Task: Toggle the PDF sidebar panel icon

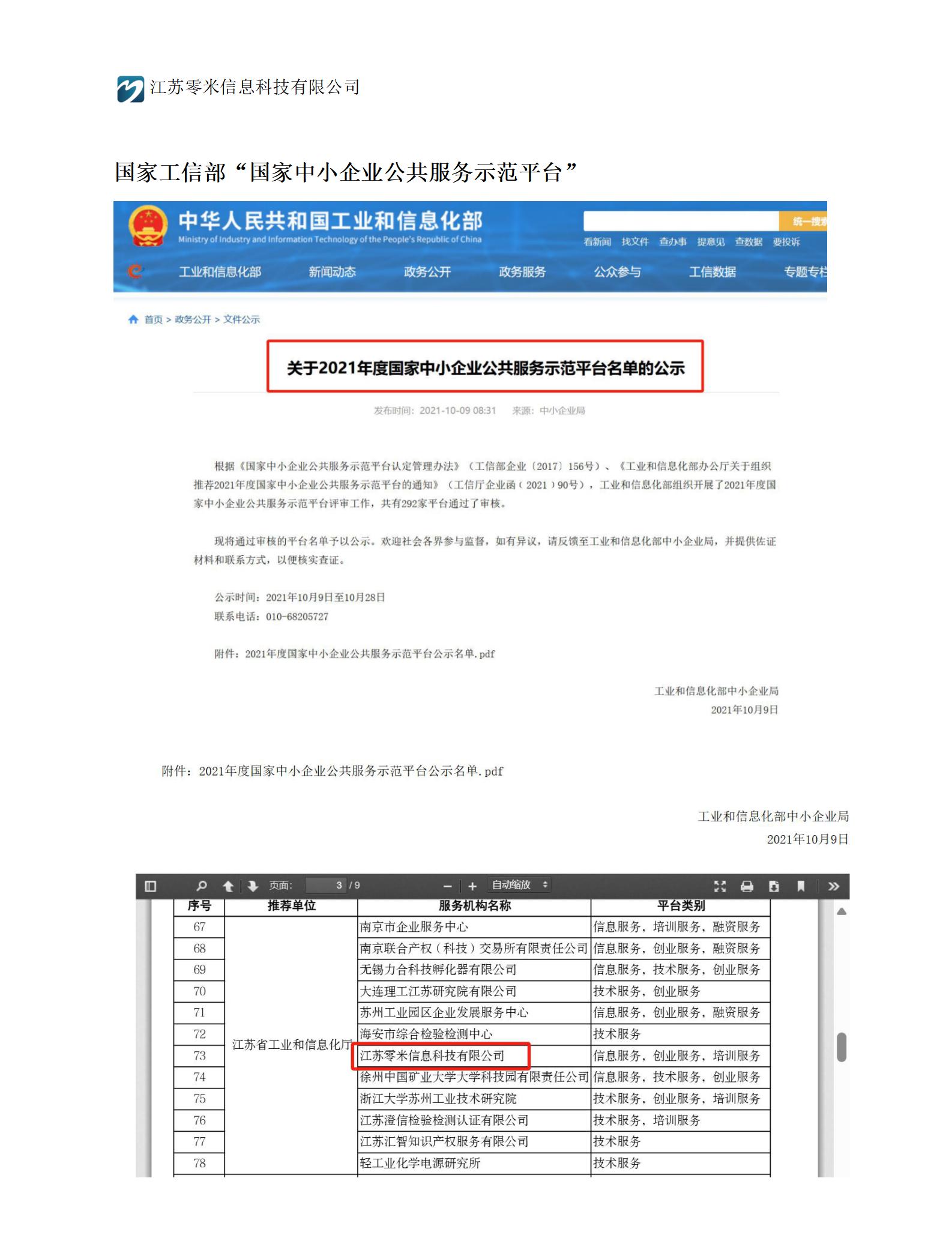Action: click(x=151, y=886)
